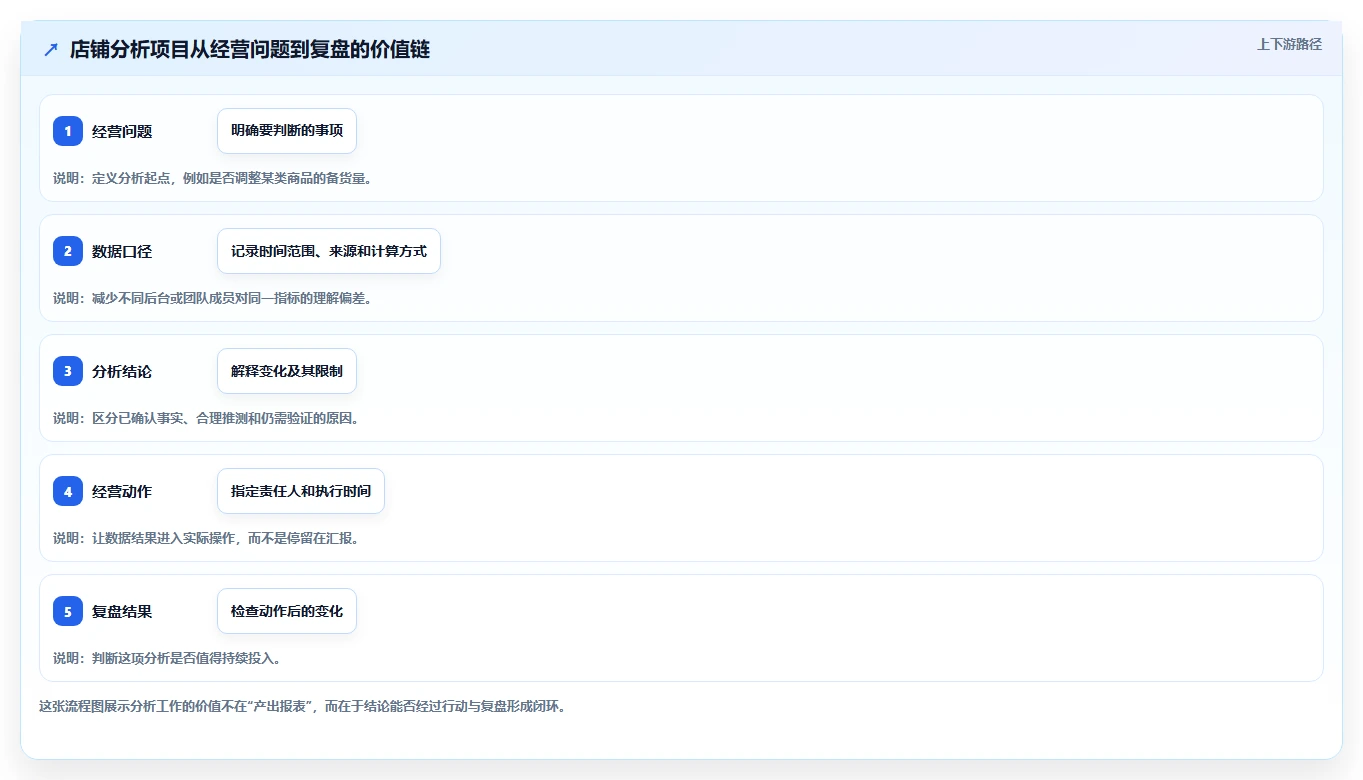Click the note 判断这项分析是否值得持续投入
The width and height of the screenshot is (1363, 780).
[167, 658]
